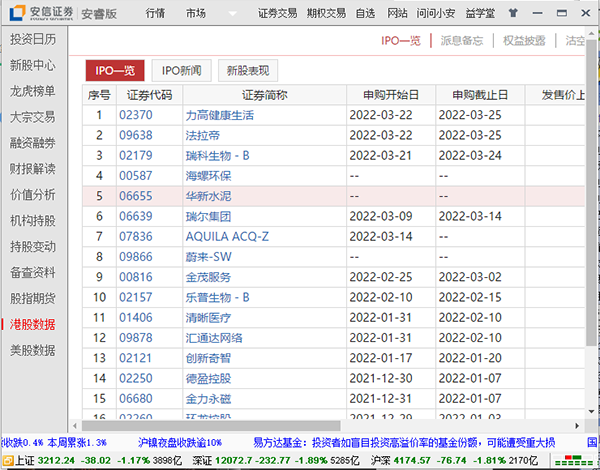This screenshot has height=470, width=600.
Task: Sort by 申购开始日 column header
Action: click(391, 95)
